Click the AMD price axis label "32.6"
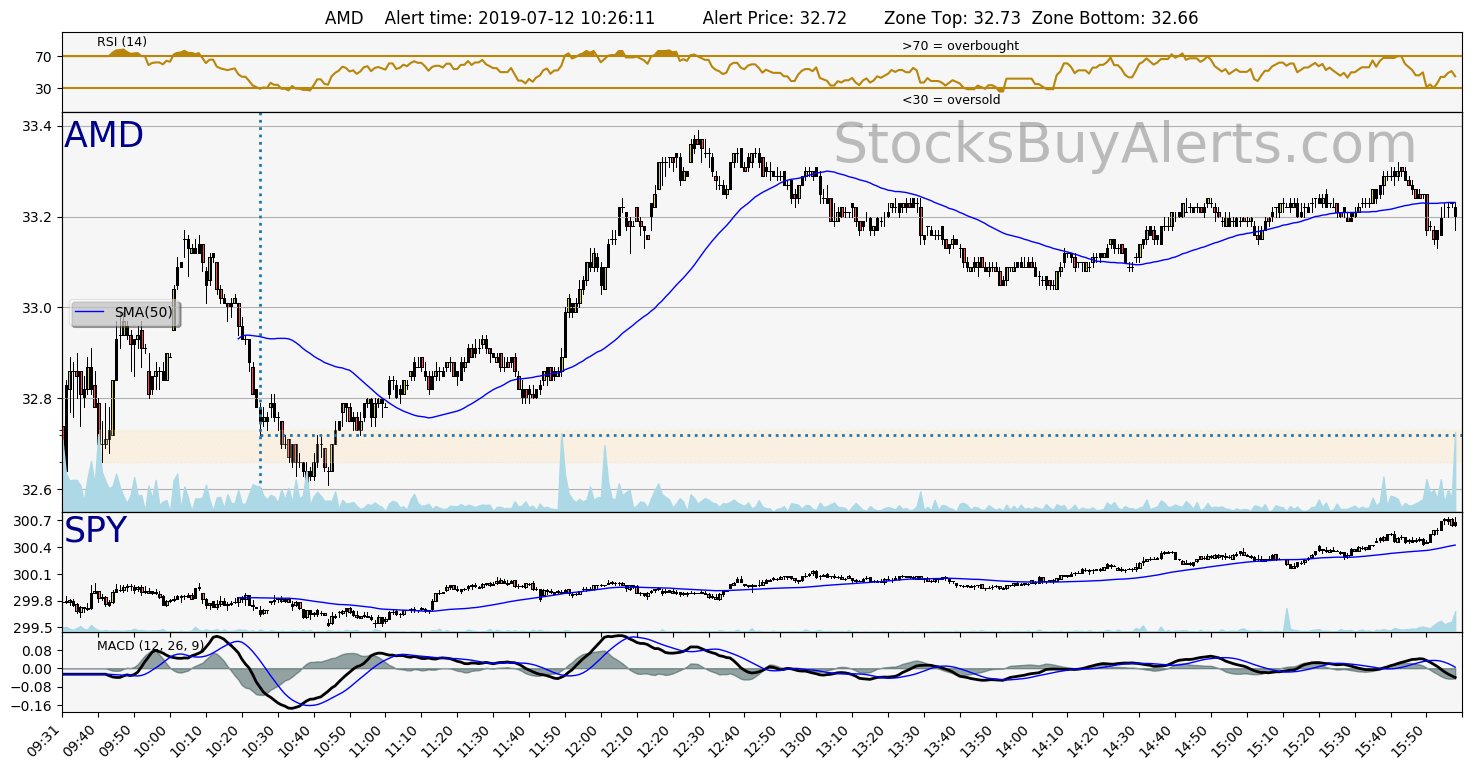 click(x=37, y=490)
